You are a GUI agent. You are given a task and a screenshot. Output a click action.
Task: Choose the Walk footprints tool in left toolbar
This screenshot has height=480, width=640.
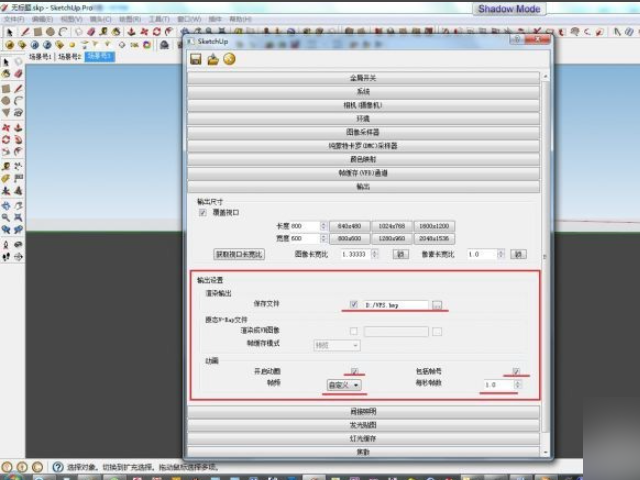tap(6, 257)
